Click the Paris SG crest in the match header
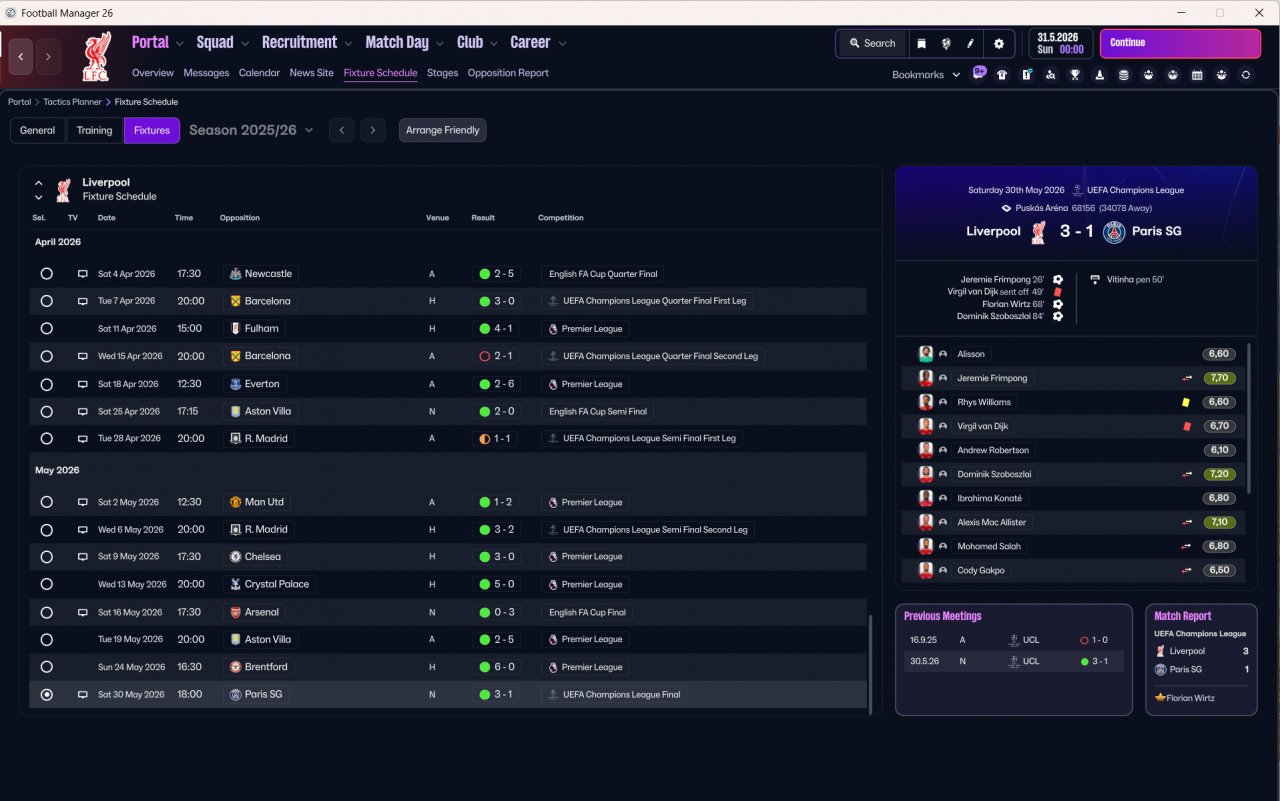The image size is (1280, 801). point(1114,232)
